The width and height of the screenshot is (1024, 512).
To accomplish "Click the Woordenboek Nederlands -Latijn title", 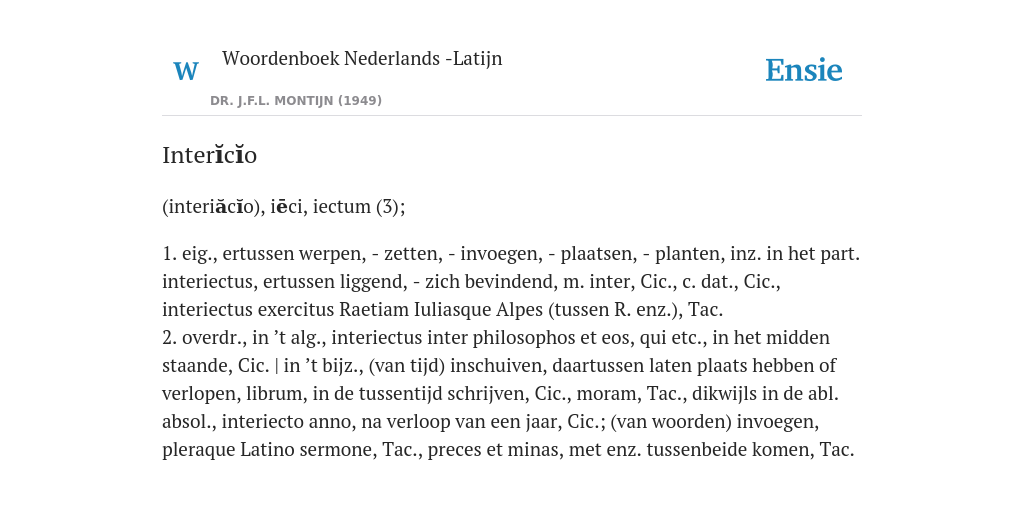I will [x=362, y=58].
